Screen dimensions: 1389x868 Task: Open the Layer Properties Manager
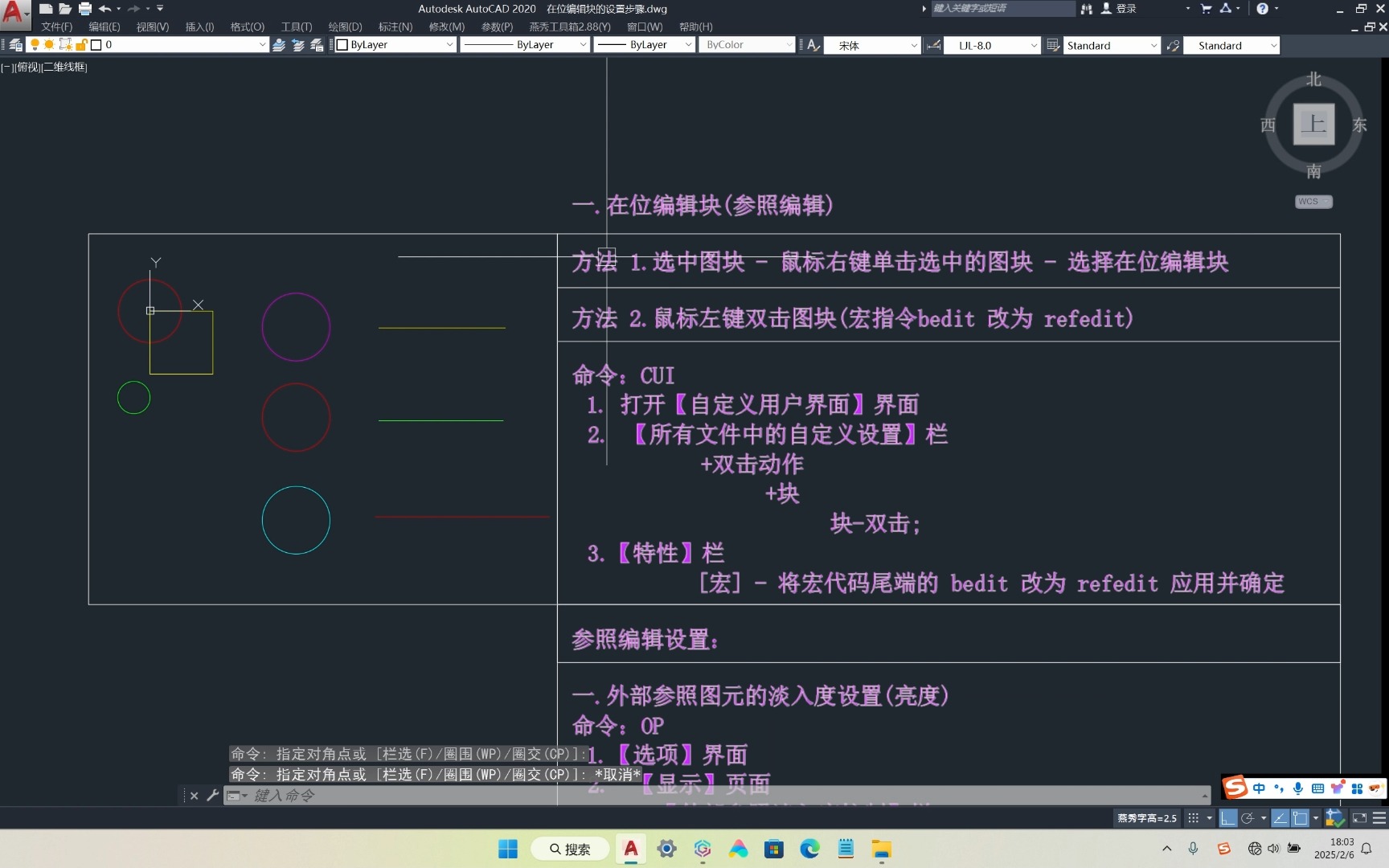pyautogui.click(x=14, y=44)
